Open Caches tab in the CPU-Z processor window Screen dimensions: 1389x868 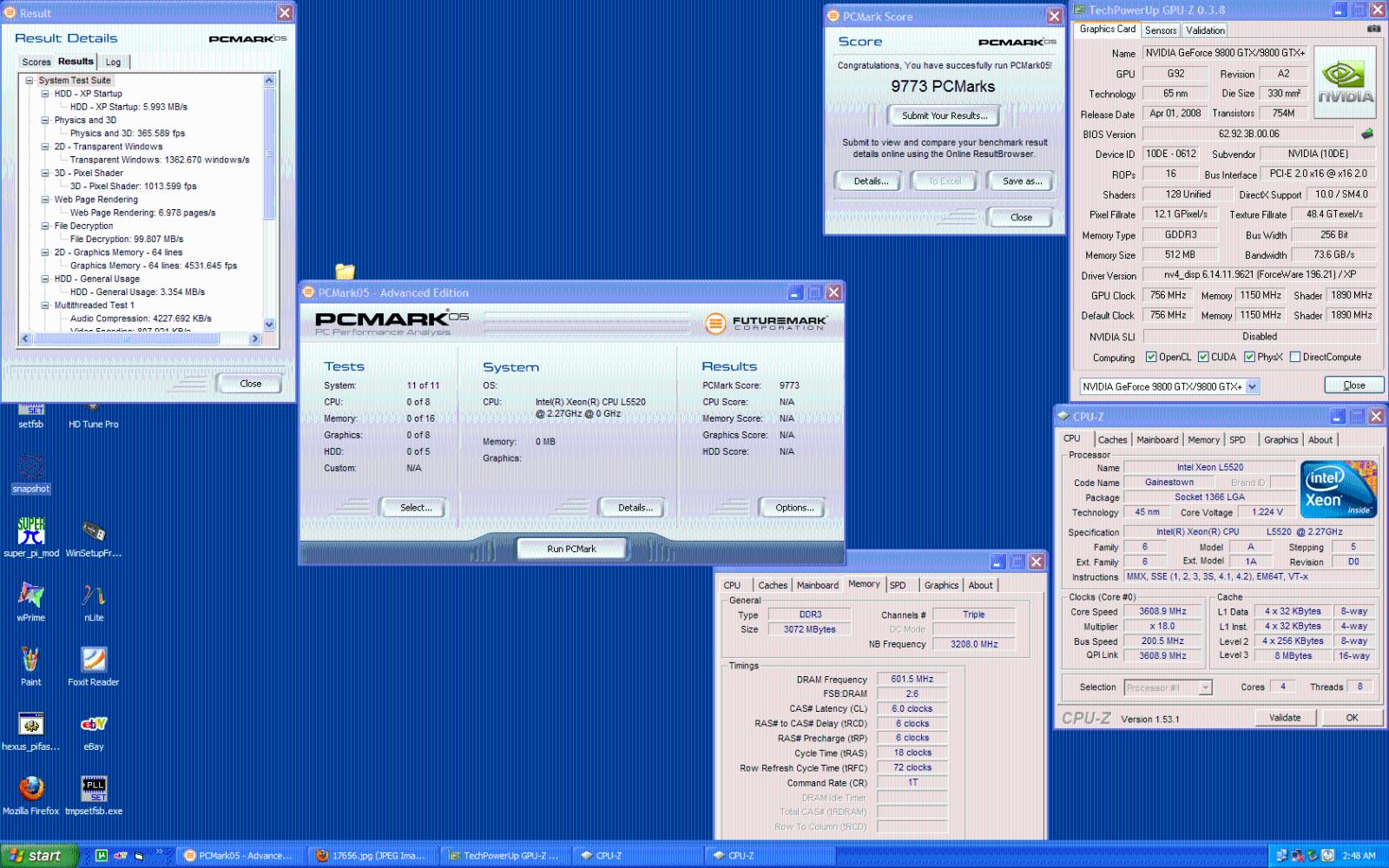coord(1112,440)
